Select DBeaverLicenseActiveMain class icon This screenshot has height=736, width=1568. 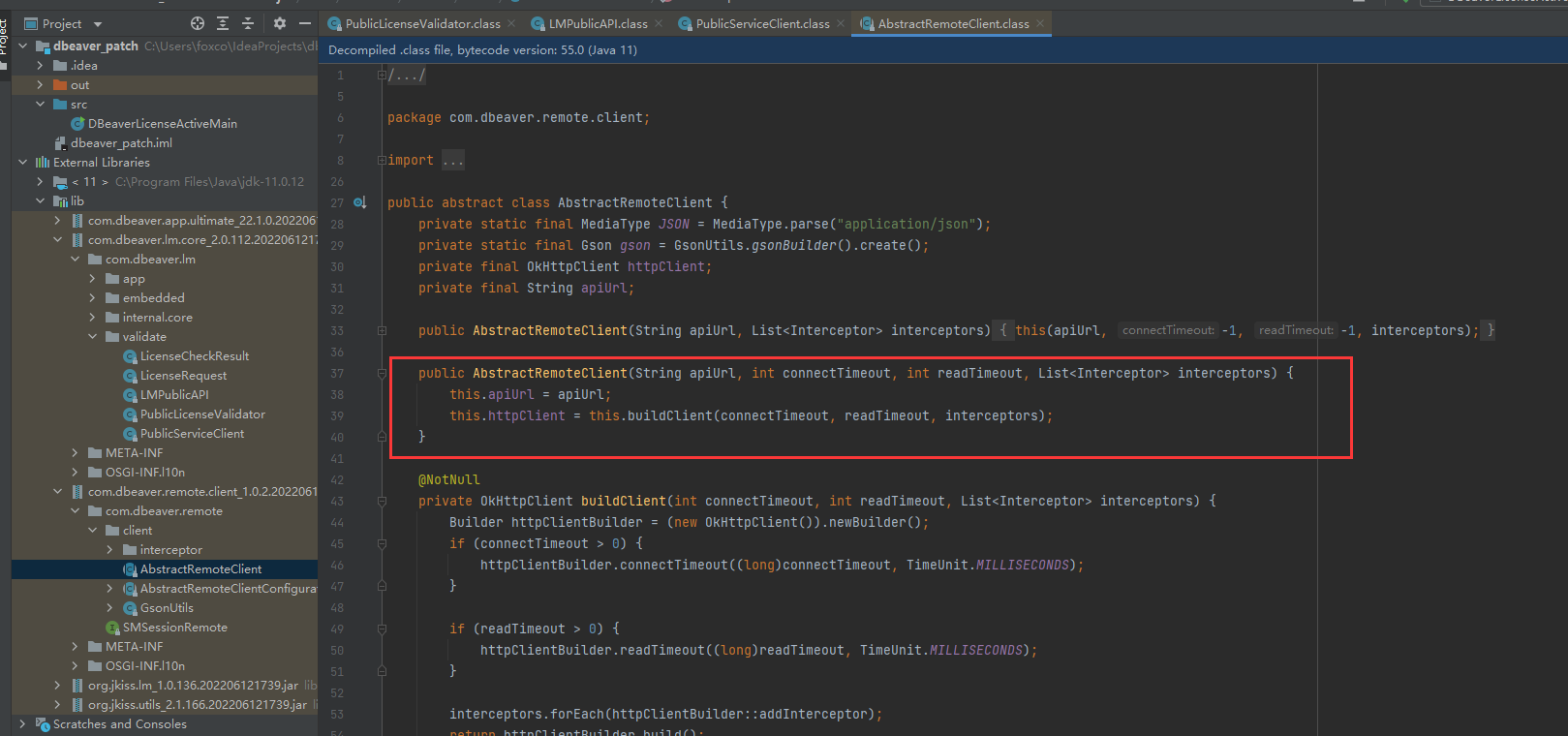78,123
